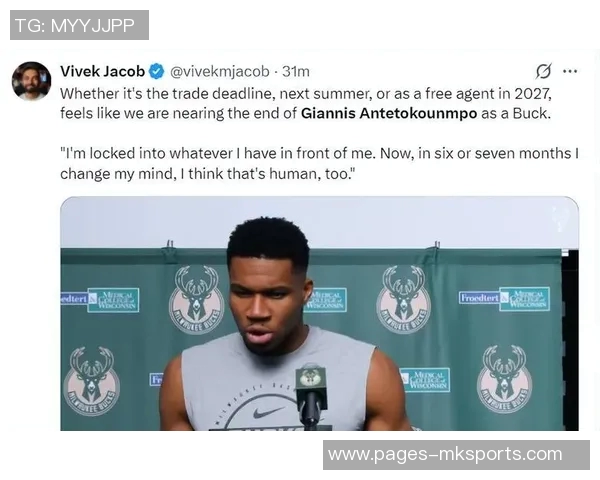Click the blue verified badge
Image resolution: width=600 pixels, height=480 pixels.
click(x=157, y=72)
